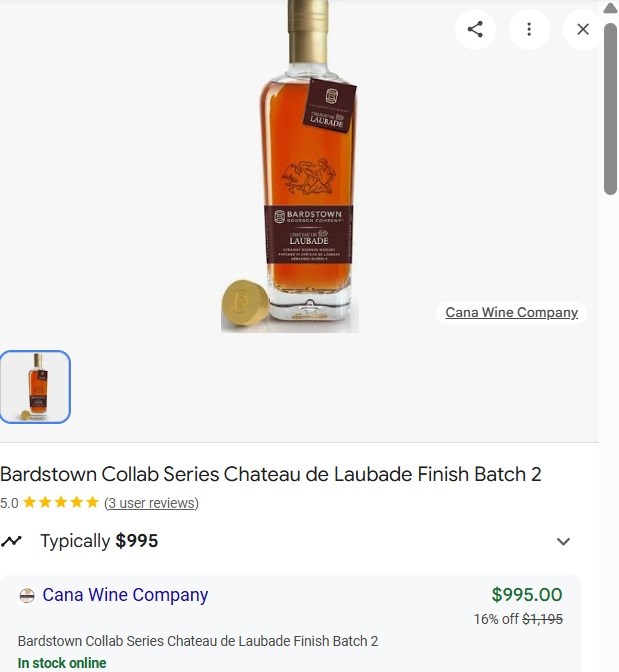Viewport: 619px width, 672px height.
Task: Click the large Bardstown bottle image
Action: pyautogui.click(x=290, y=166)
